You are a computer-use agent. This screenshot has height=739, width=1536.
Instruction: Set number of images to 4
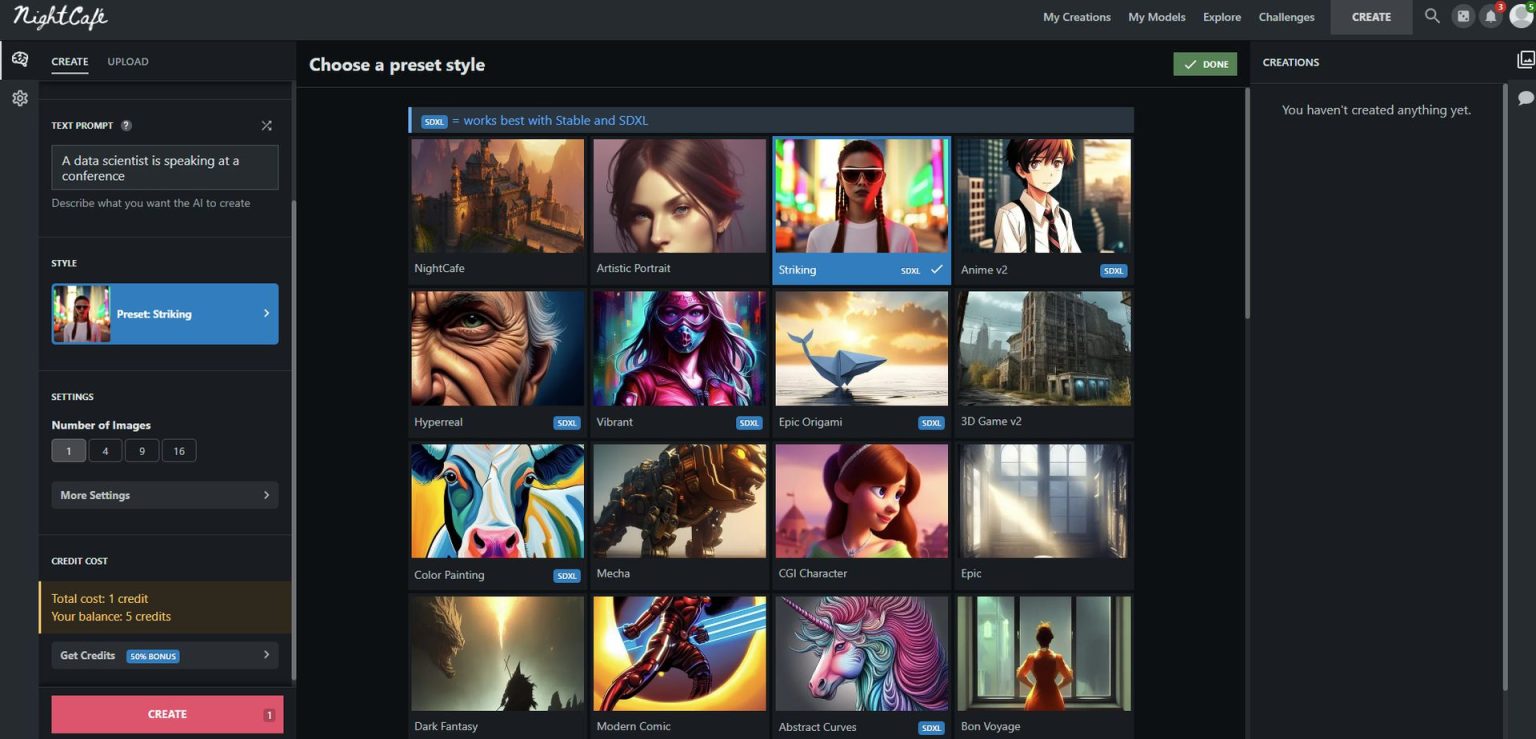click(105, 451)
